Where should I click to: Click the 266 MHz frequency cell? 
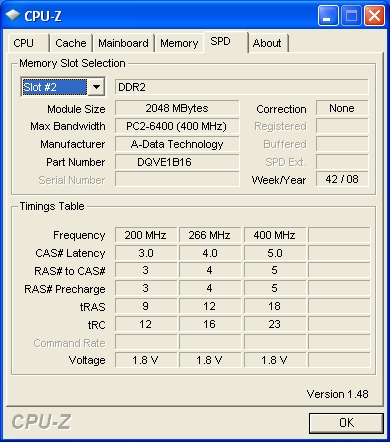point(210,235)
